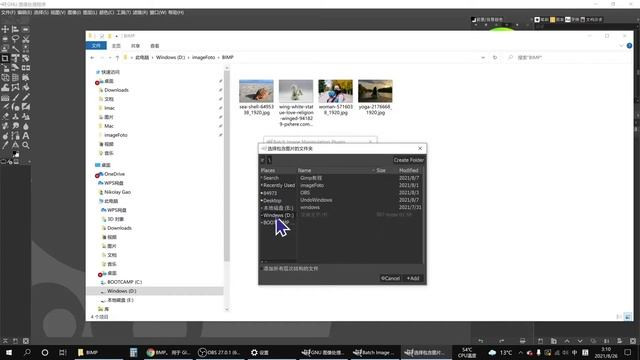Select Recently Used in Places list
The image size is (640, 360).
pyautogui.click(x=279, y=185)
